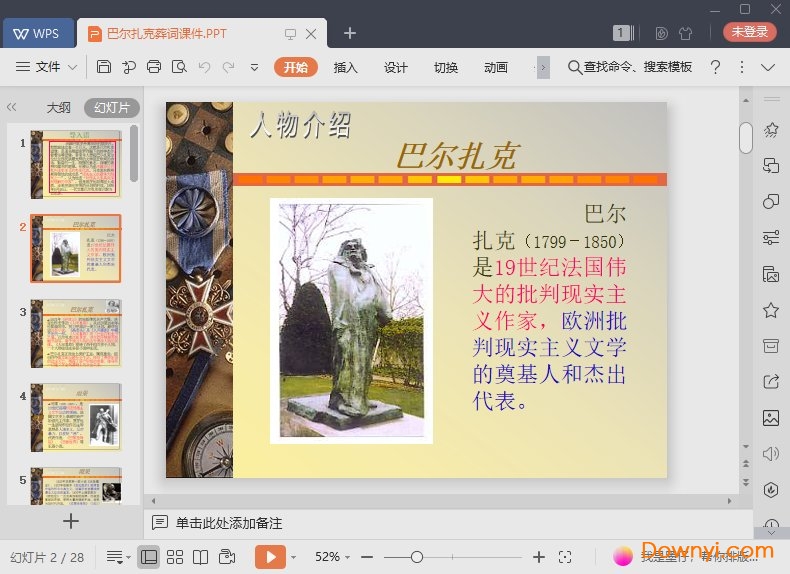Open the favorites star sidebar icon
The width and height of the screenshot is (790, 574).
pyautogui.click(x=771, y=310)
